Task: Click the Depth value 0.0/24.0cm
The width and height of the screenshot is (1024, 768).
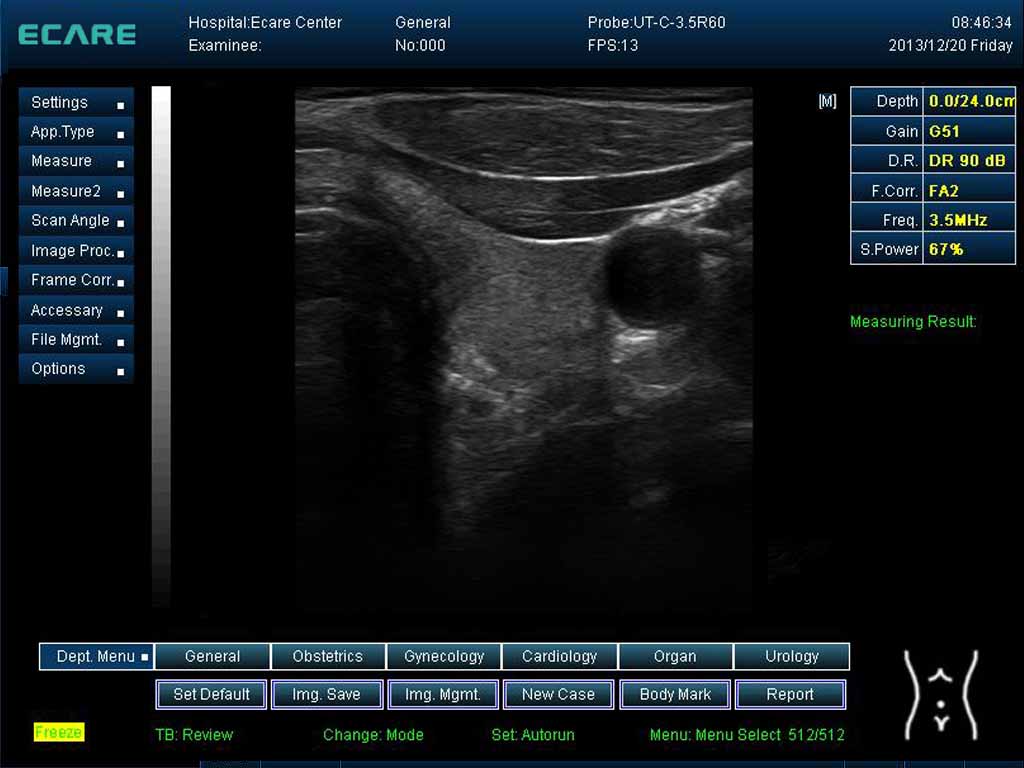Action: coord(970,101)
